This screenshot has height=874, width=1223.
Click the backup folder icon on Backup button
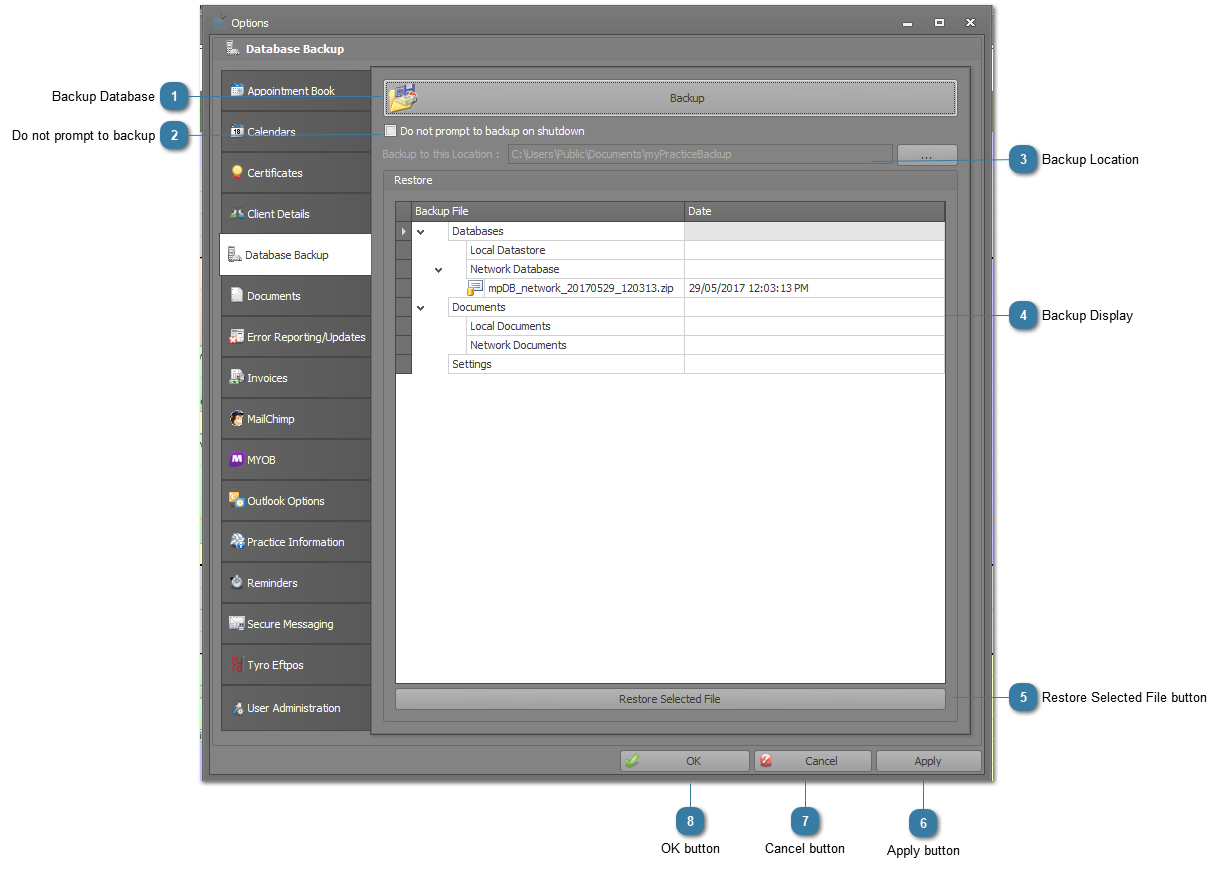[403, 98]
